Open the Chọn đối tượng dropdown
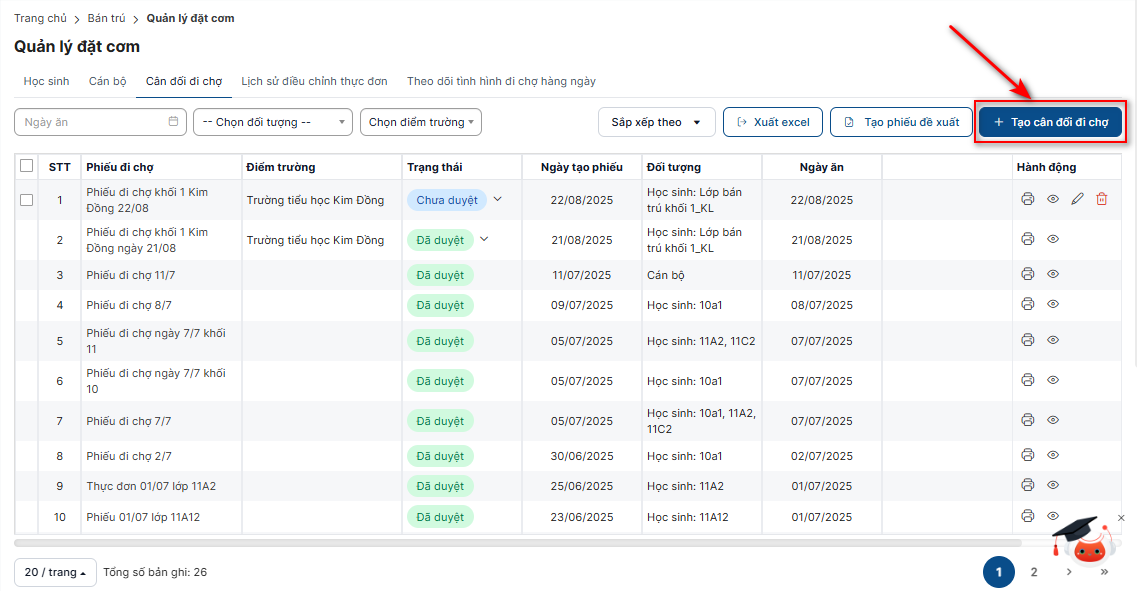 tap(272, 122)
